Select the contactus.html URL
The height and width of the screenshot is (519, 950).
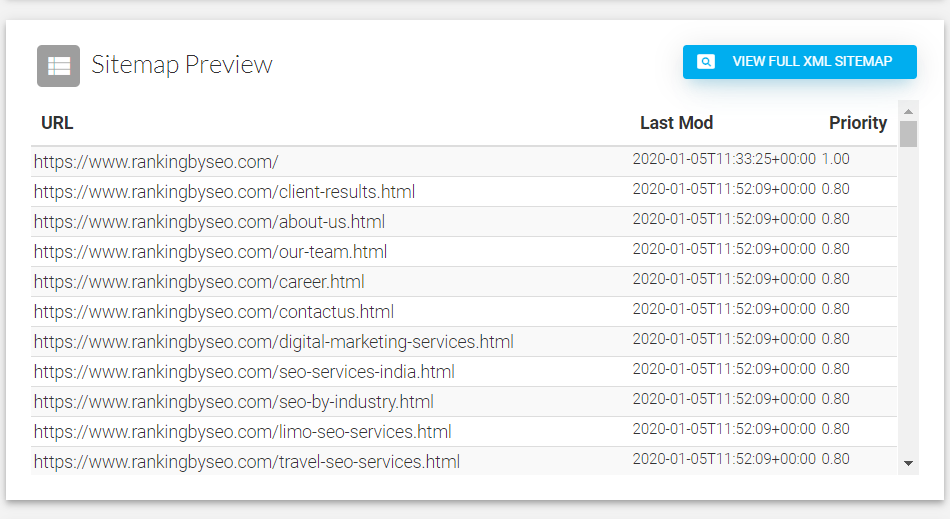[x=214, y=312]
